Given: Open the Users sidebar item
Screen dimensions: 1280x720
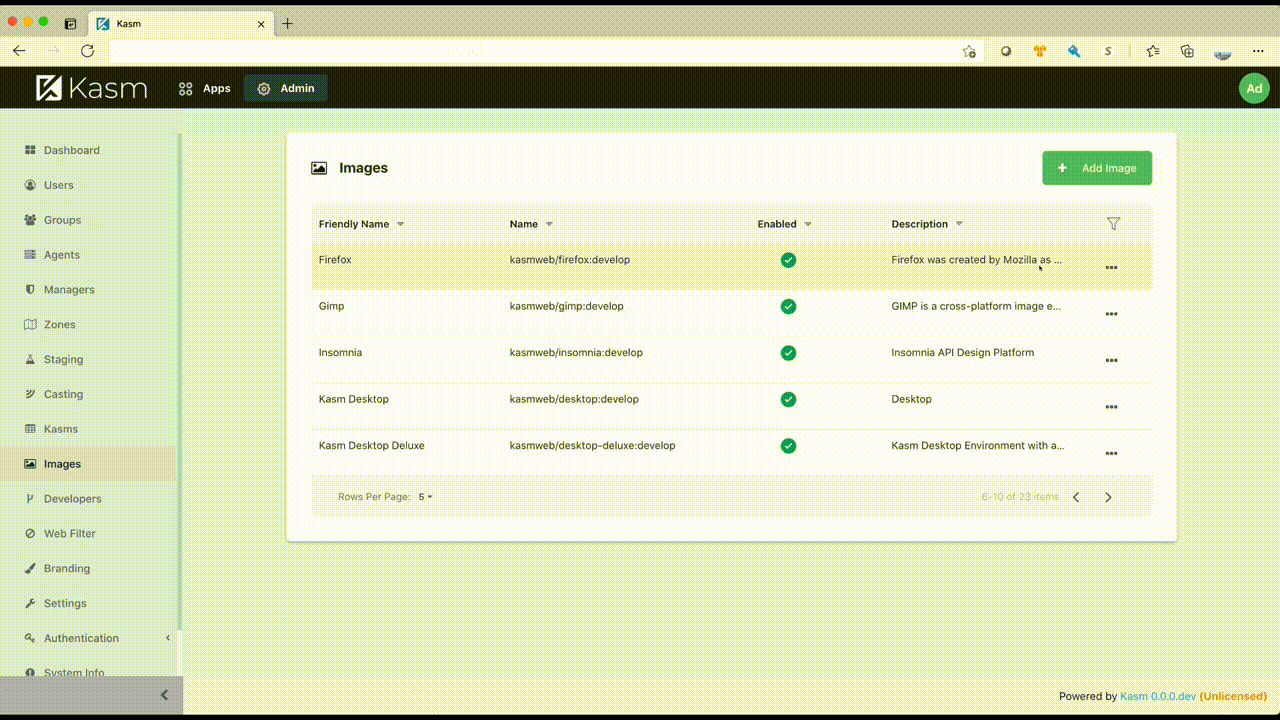Looking at the screenshot, I should coord(58,185).
